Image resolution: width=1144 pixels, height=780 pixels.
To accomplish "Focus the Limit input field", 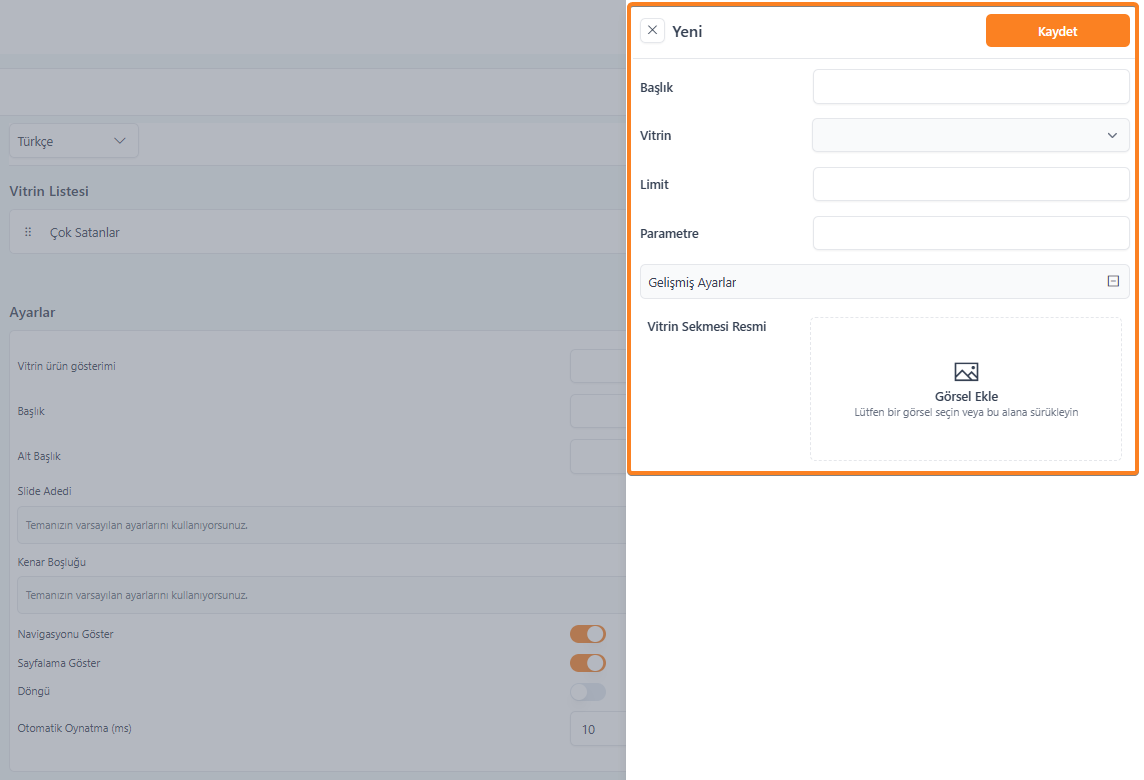I will pos(971,184).
